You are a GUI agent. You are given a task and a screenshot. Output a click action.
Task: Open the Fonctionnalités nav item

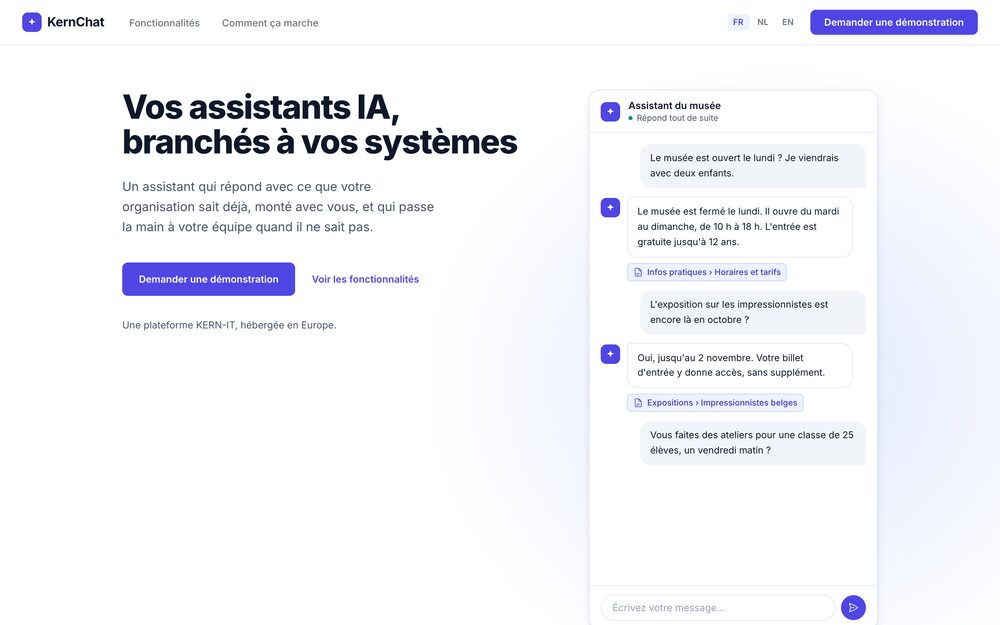[x=165, y=23]
